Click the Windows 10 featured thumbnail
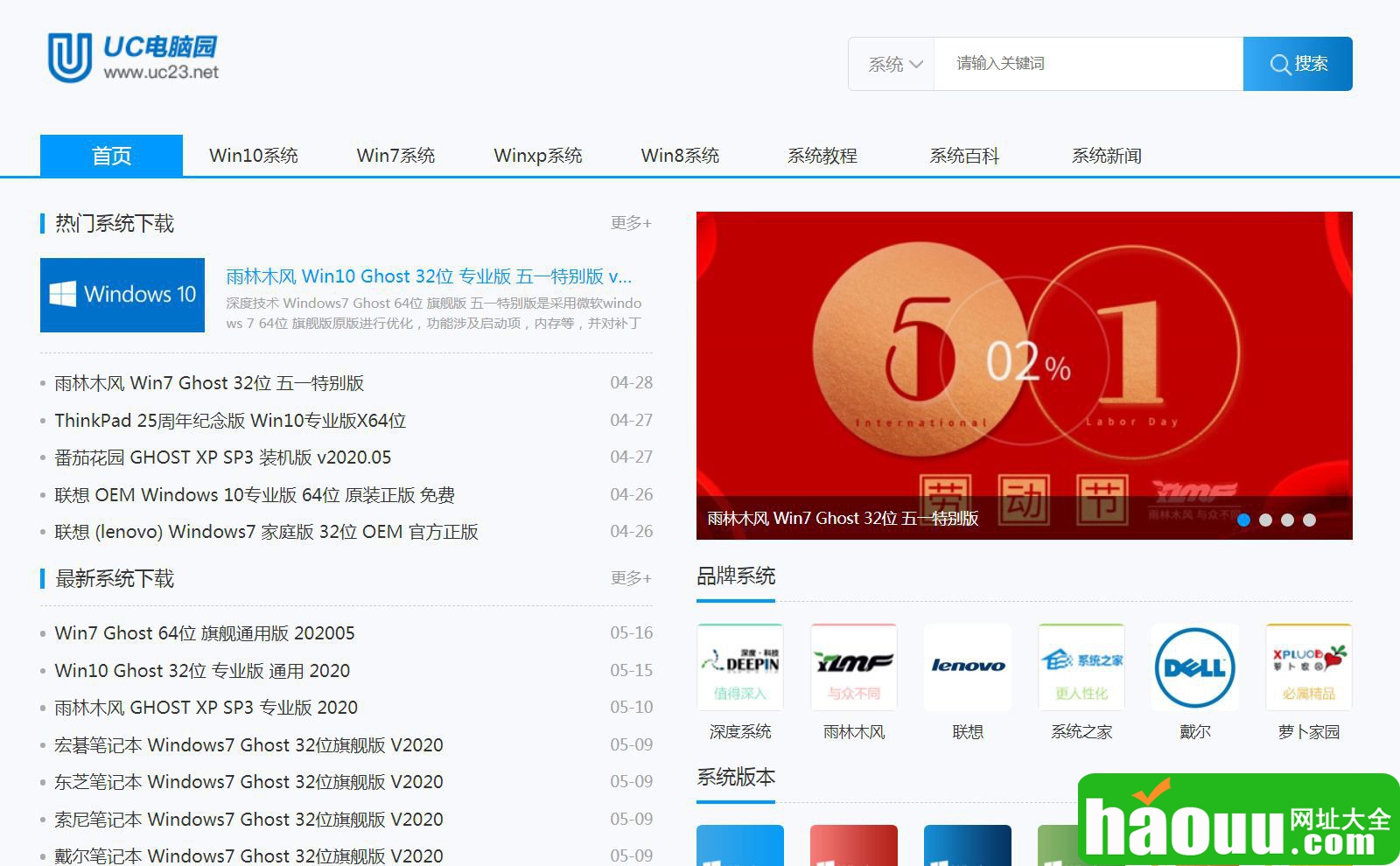This screenshot has height=866, width=1400. tap(122, 295)
